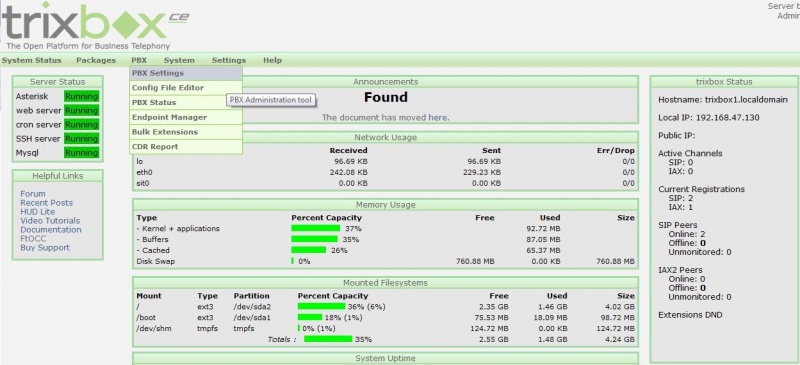Image resolution: width=800 pixels, height=365 pixels.
Task: Click the Helpful Links panel header
Action: (x=58, y=176)
